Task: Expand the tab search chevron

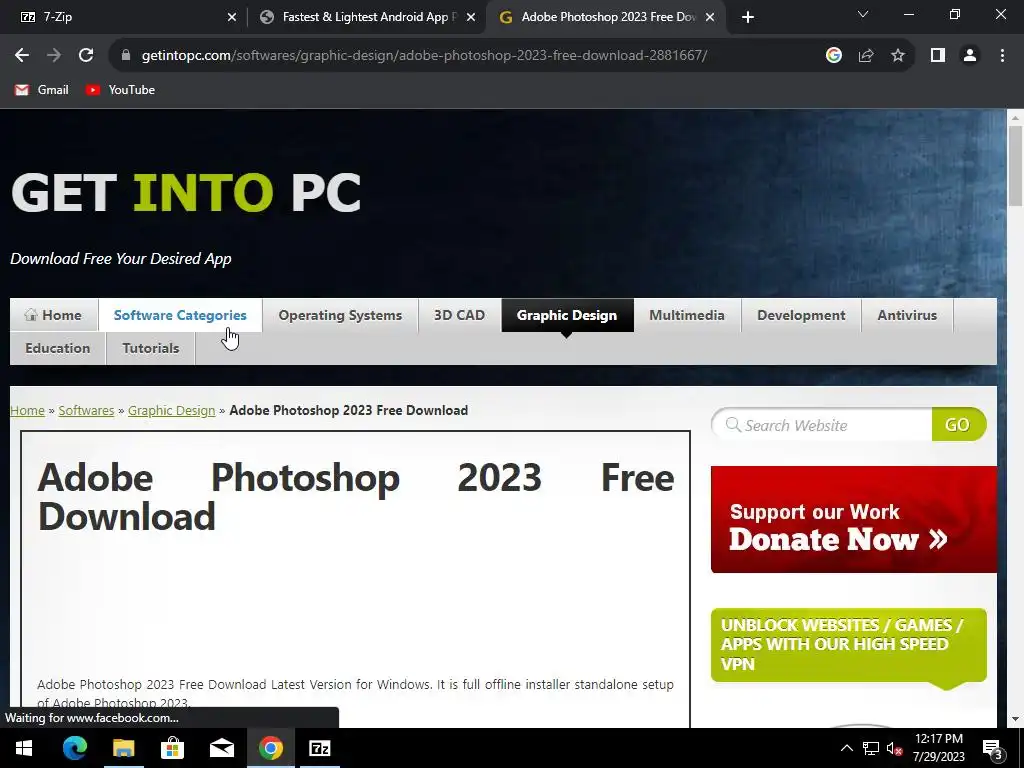Action: coord(863,14)
